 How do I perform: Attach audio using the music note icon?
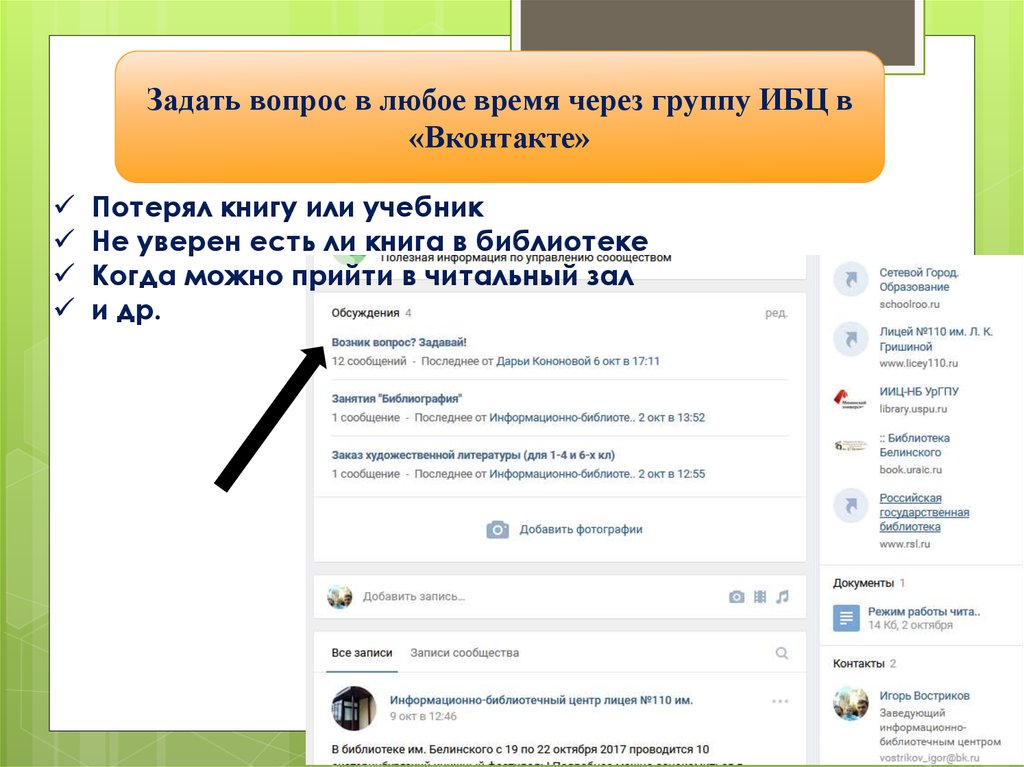coord(782,596)
